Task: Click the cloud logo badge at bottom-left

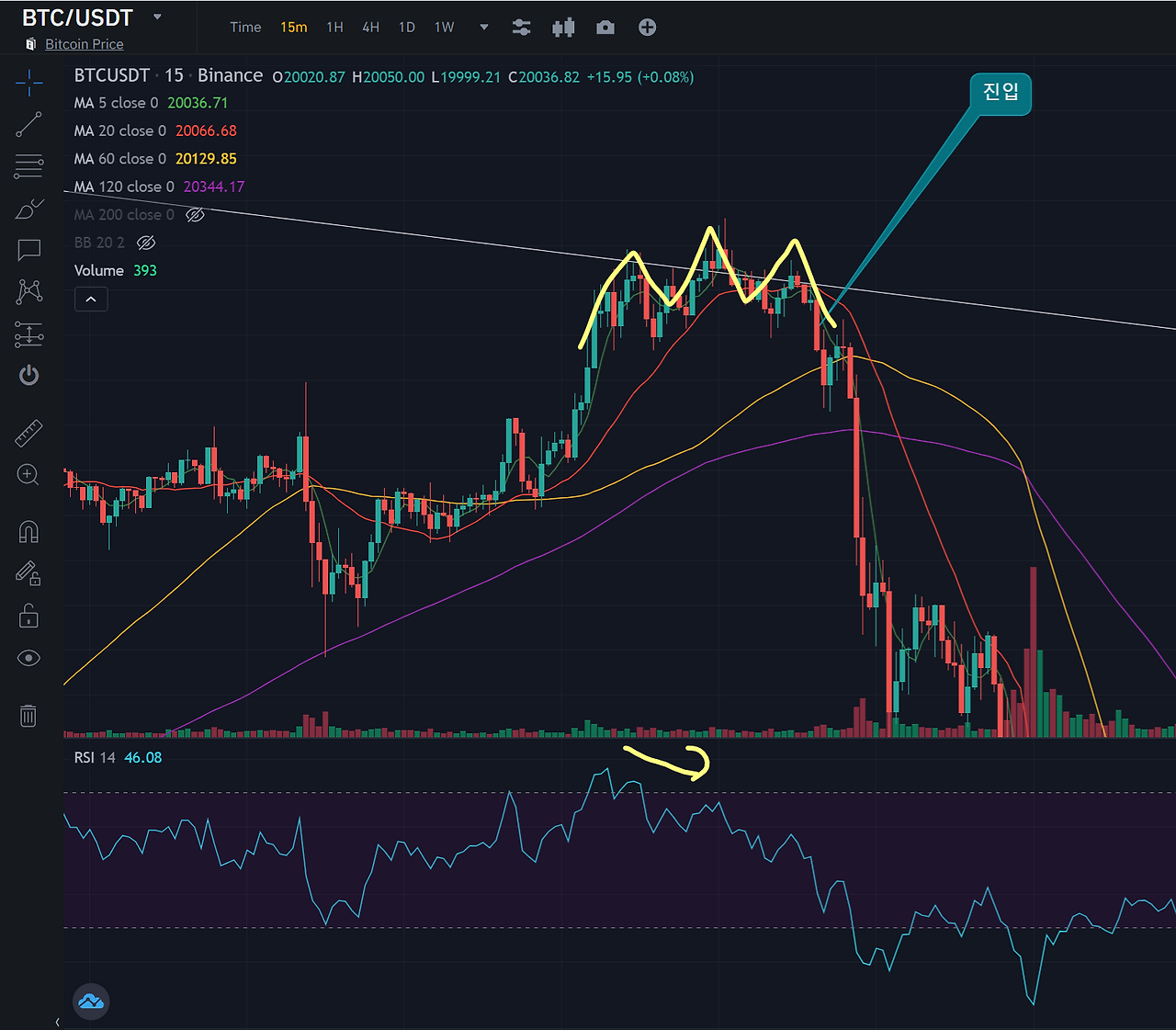Action: point(91,1002)
